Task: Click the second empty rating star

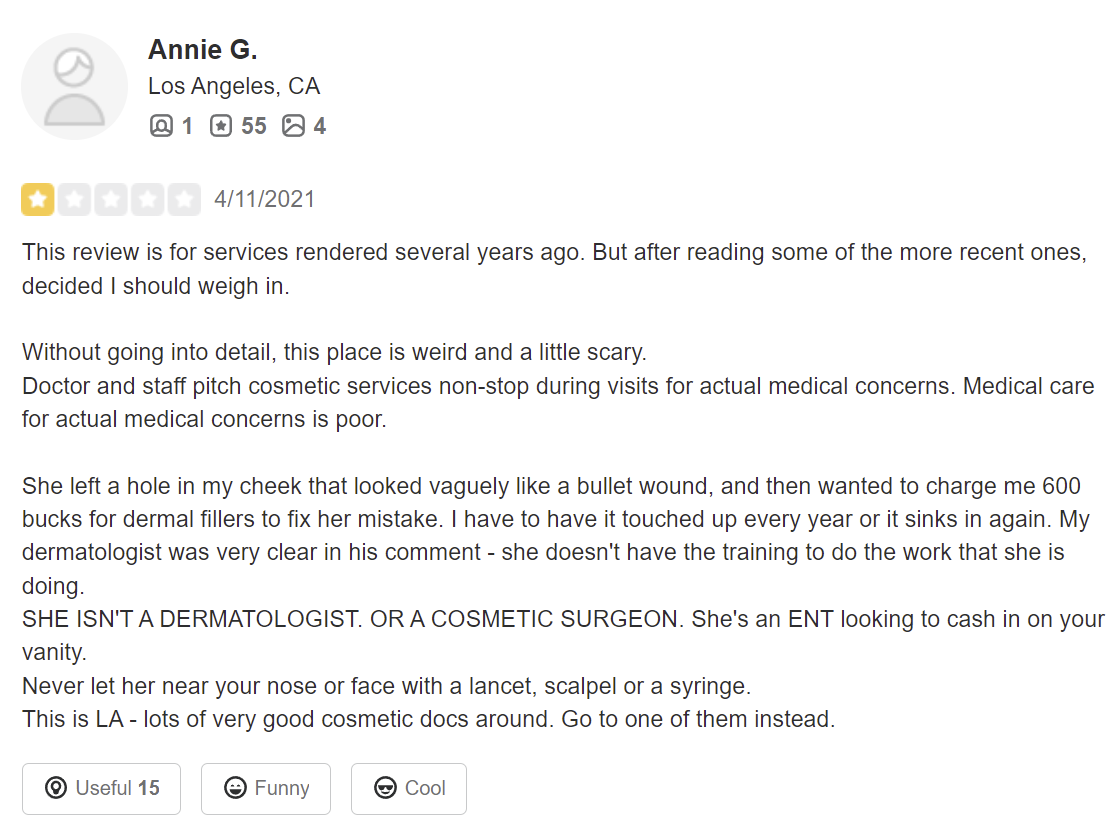Action: 75,199
